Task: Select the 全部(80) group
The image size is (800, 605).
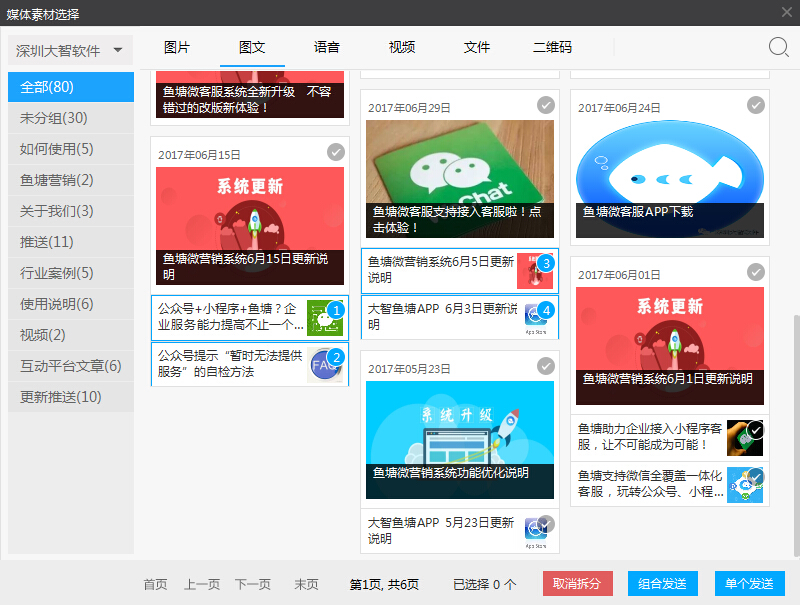Action: click(71, 87)
